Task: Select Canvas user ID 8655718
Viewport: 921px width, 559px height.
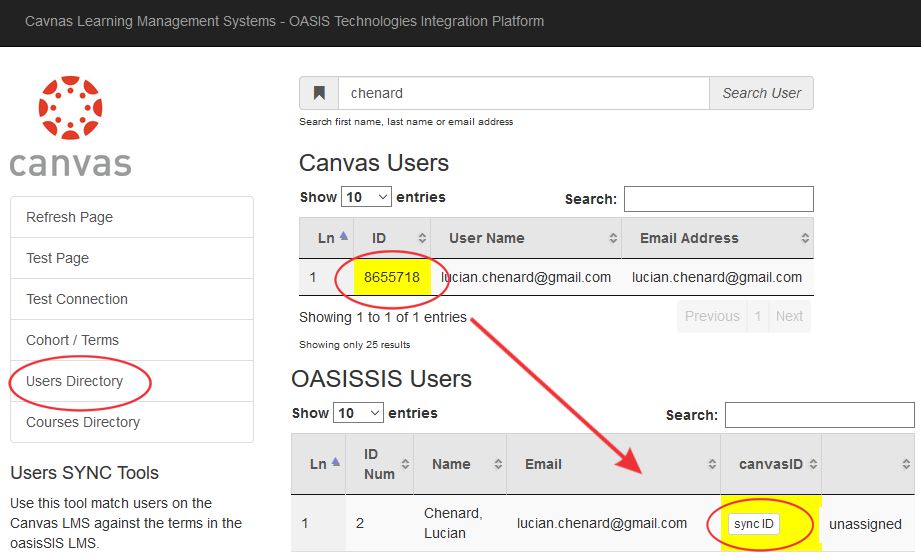Action: click(x=392, y=277)
